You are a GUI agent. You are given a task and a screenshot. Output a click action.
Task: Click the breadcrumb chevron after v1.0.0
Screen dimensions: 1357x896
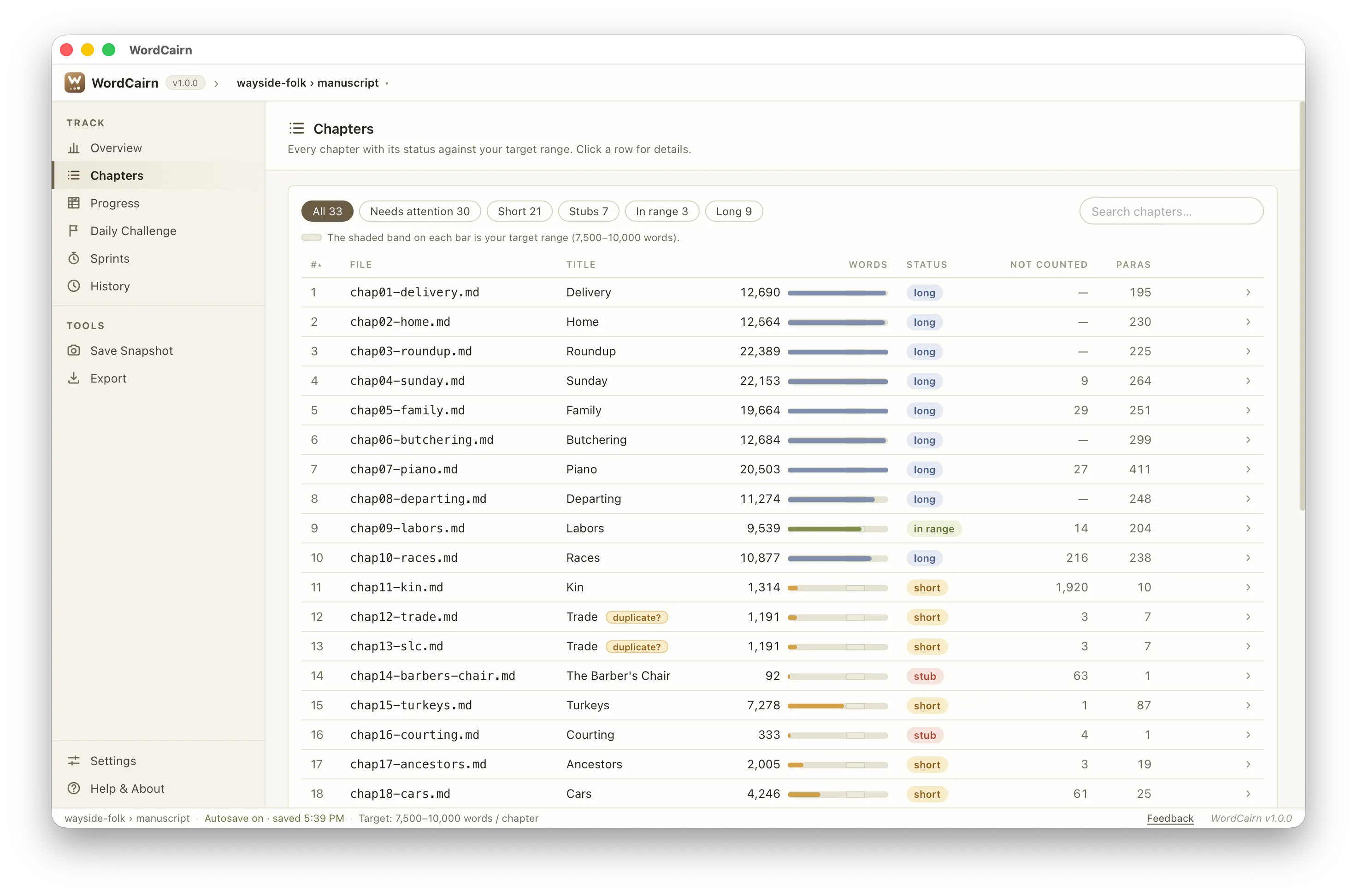[x=217, y=83]
